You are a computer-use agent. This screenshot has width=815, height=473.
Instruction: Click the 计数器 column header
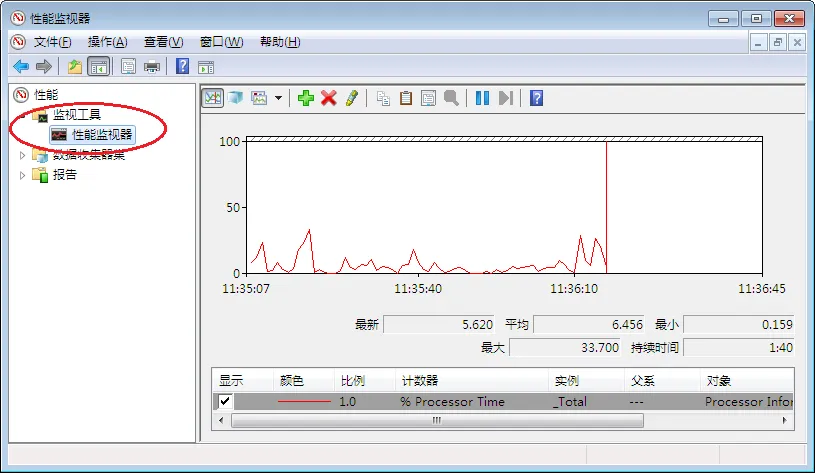click(x=471, y=381)
